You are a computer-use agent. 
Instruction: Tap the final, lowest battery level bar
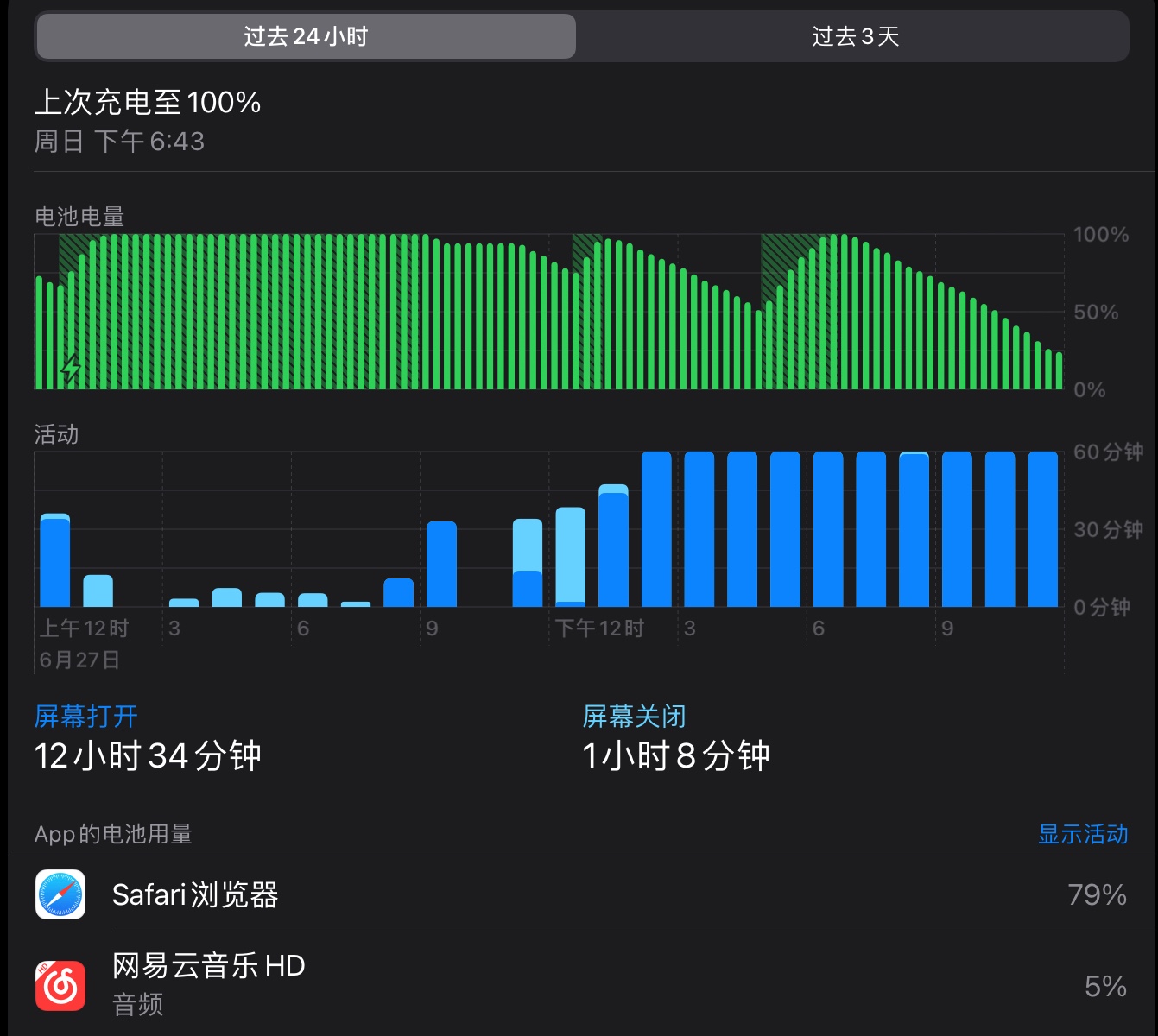pyautogui.click(x=1059, y=371)
